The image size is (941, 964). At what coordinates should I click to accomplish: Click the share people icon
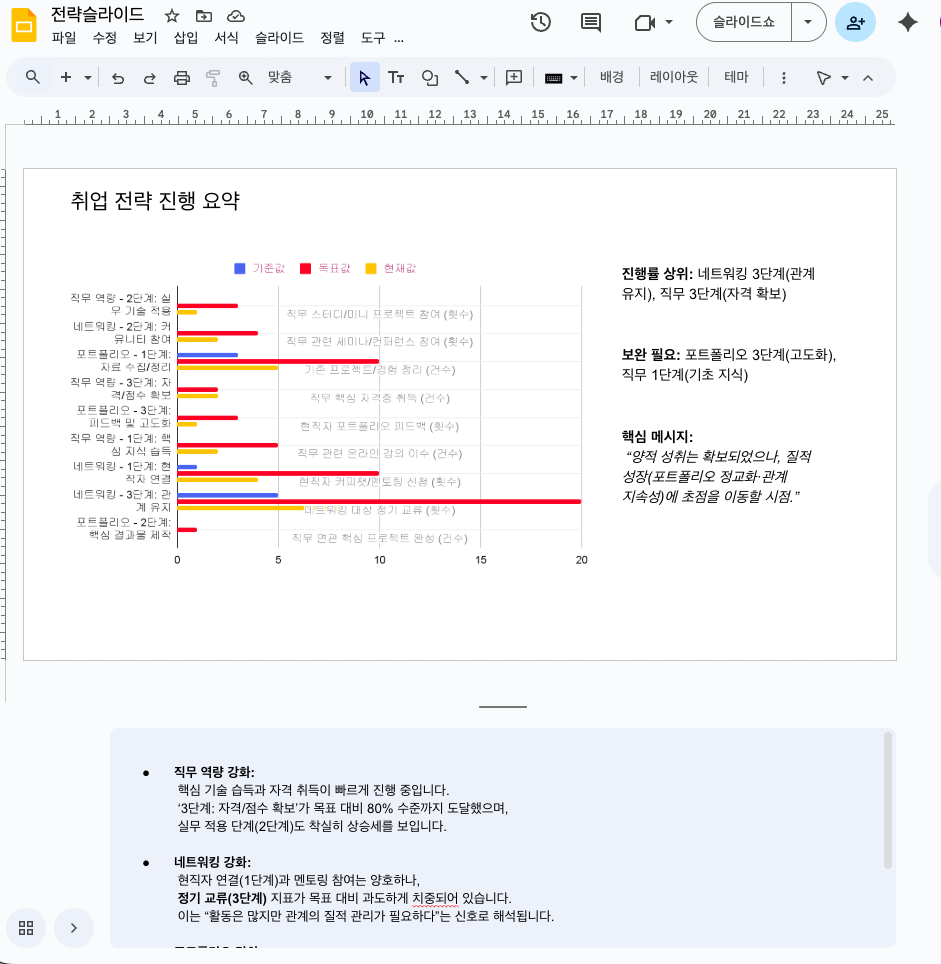(855, 22)
